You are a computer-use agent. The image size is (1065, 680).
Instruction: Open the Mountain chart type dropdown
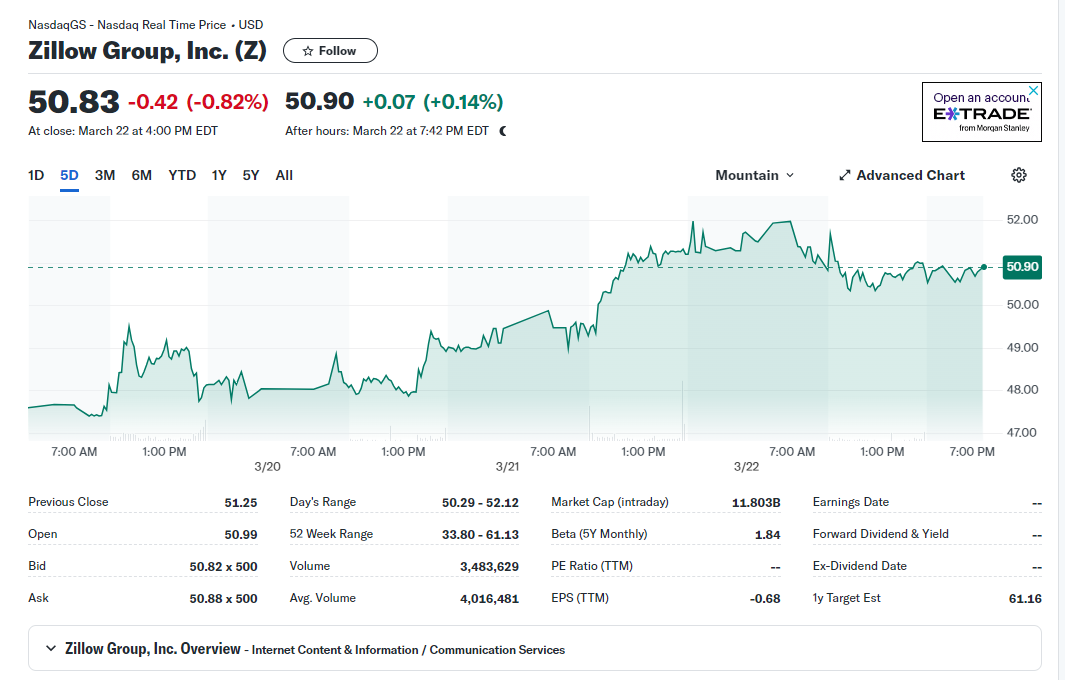(x=755, y=175)
